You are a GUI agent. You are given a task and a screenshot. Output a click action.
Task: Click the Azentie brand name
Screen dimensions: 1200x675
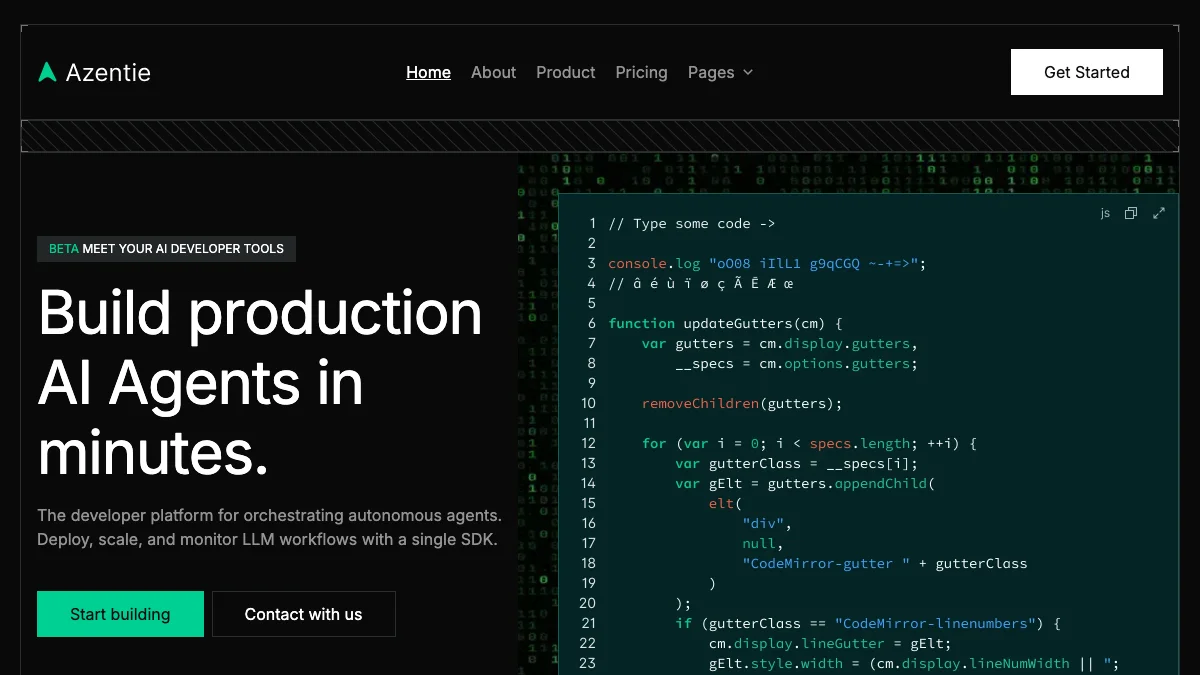click(x=108, y=72)
